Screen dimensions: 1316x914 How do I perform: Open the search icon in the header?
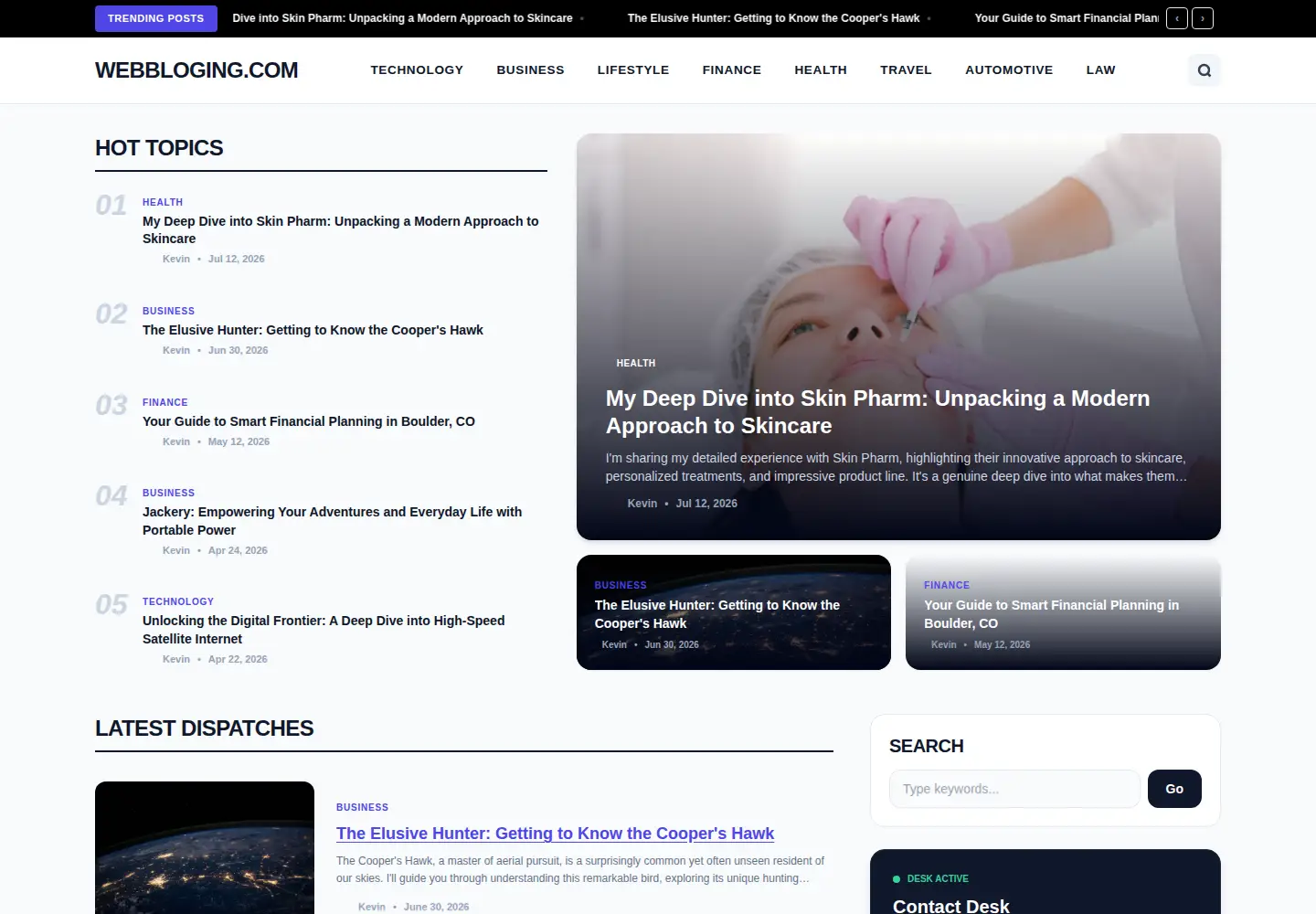(1204, 70)
